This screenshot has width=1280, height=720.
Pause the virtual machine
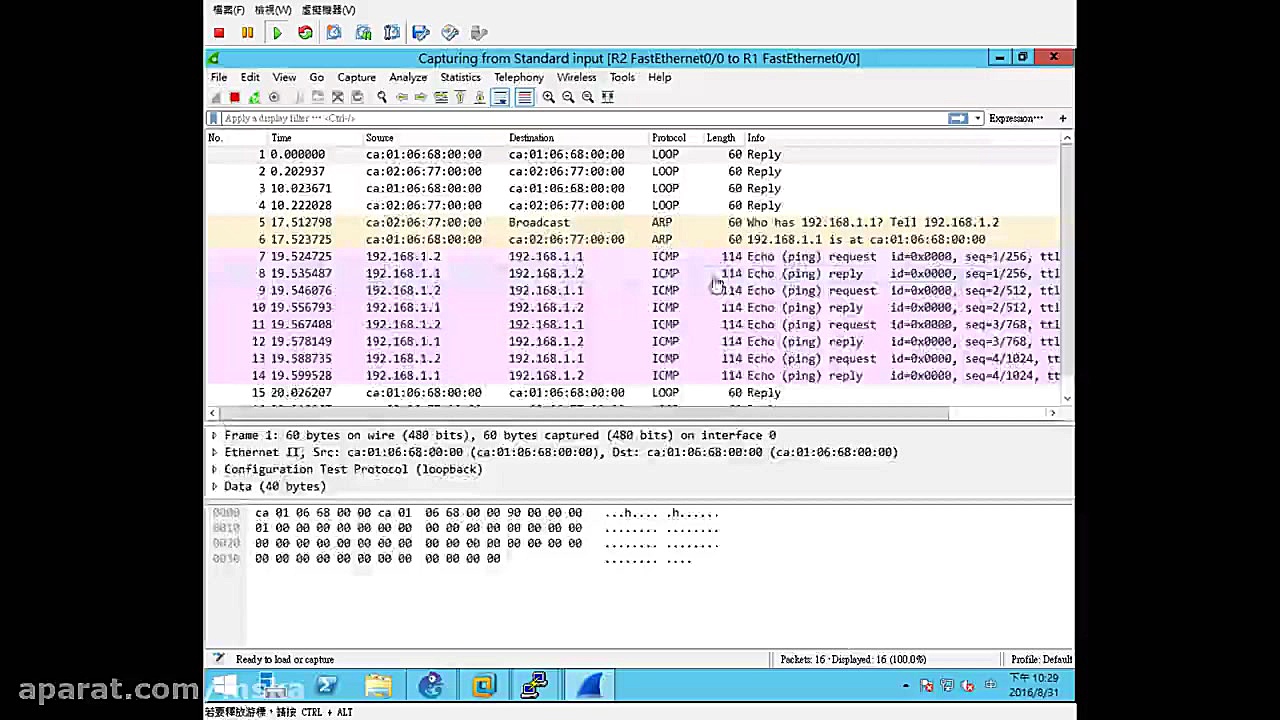(x=247, y=33)
